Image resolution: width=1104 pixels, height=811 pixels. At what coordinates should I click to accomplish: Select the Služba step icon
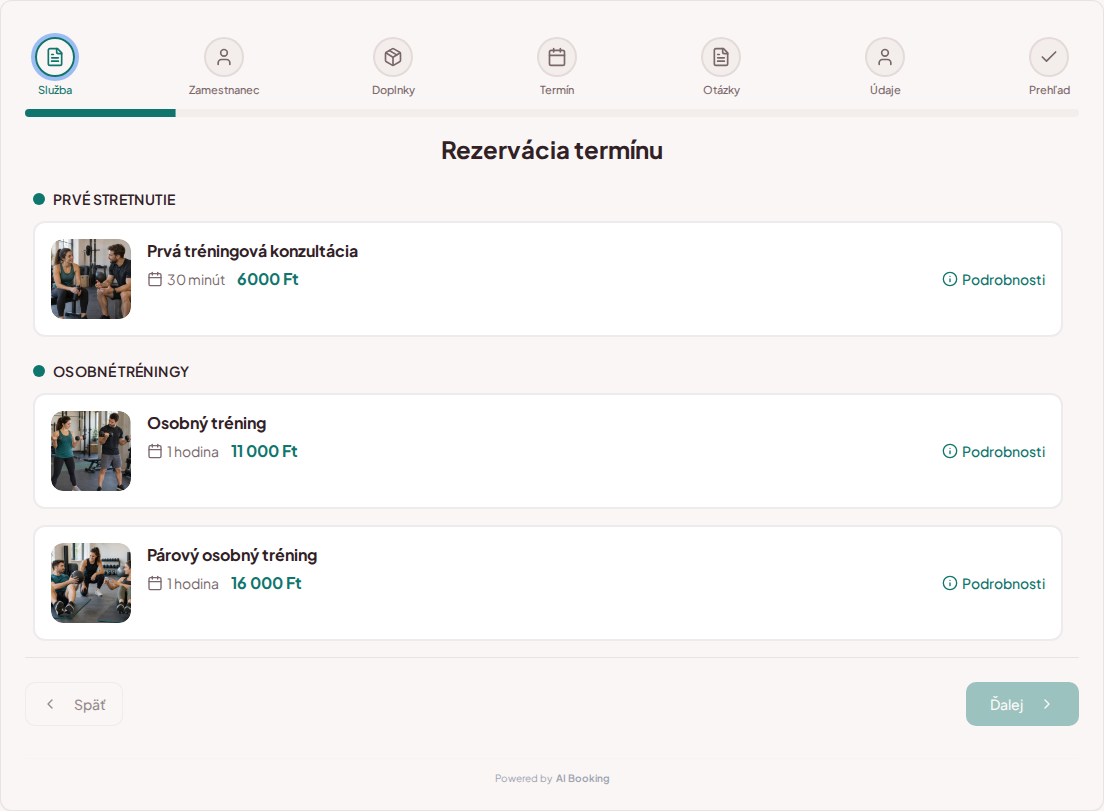(55, 57)
